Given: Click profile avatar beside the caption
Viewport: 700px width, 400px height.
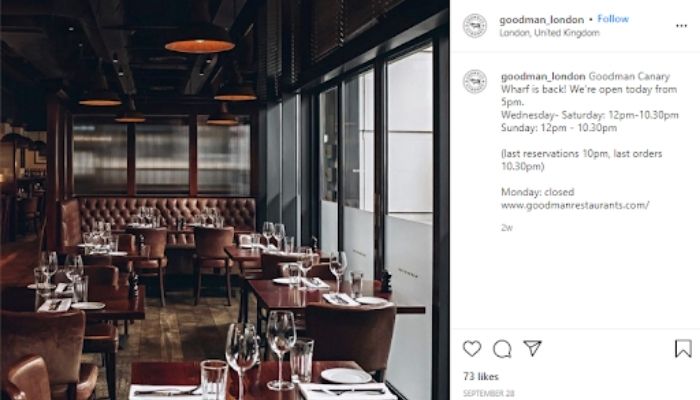Looking at the screenshot, I should pos(475,82).
